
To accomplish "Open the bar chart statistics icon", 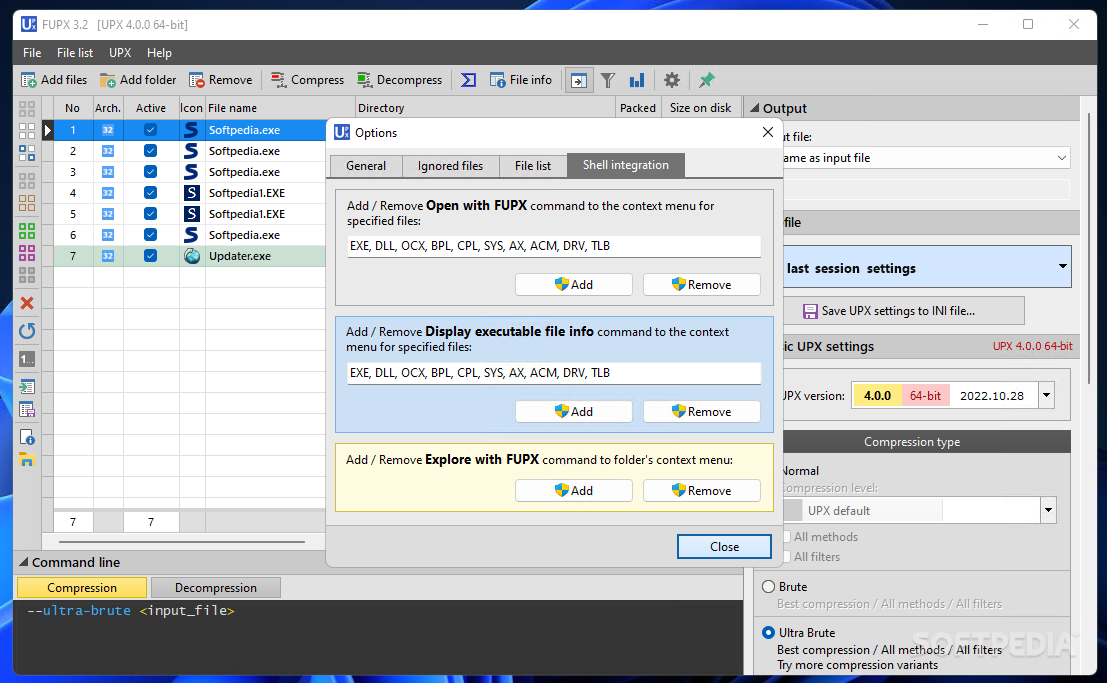I will (637, 81).
